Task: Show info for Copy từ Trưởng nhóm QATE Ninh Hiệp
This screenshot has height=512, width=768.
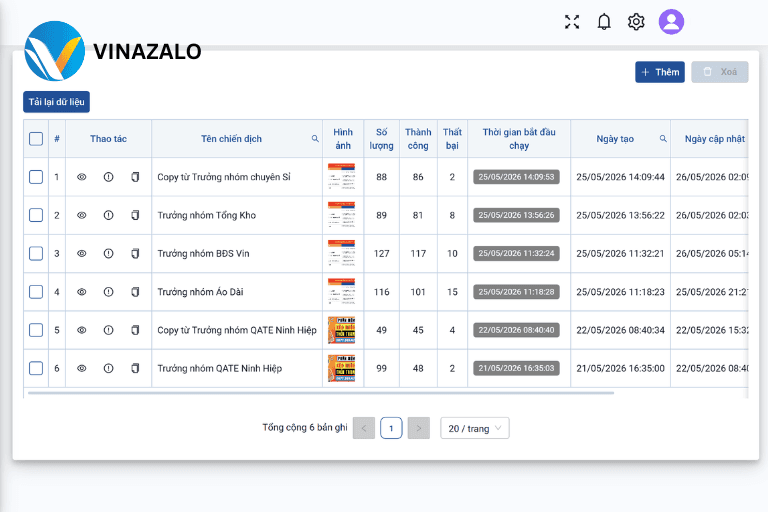Action: pos(108,330)
